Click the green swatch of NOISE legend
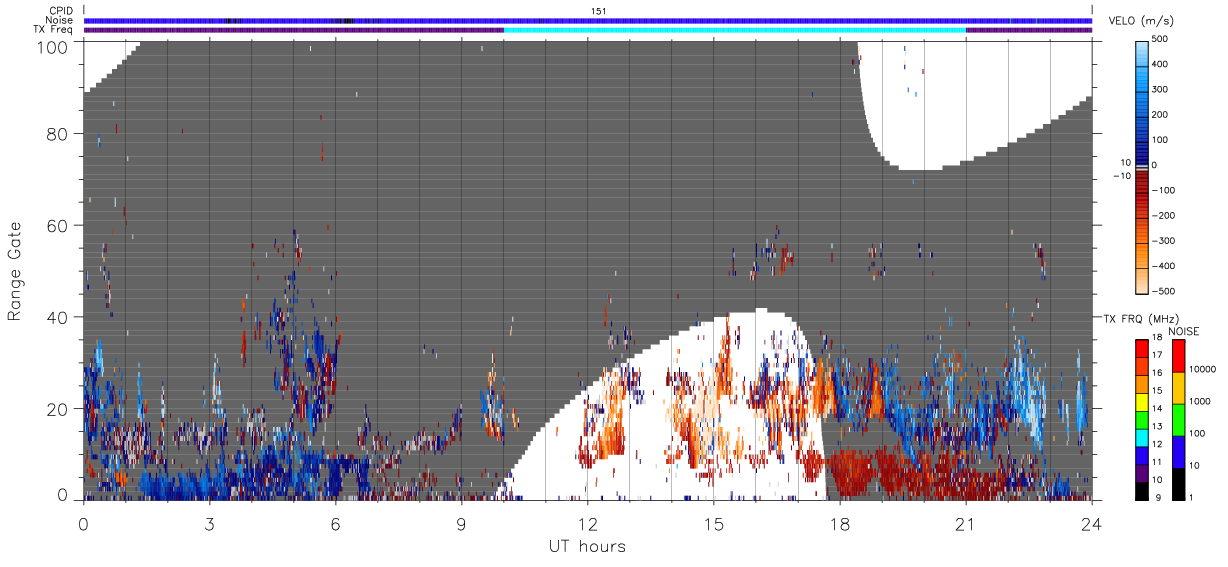1228x567 pixels. click(1177, 419)
